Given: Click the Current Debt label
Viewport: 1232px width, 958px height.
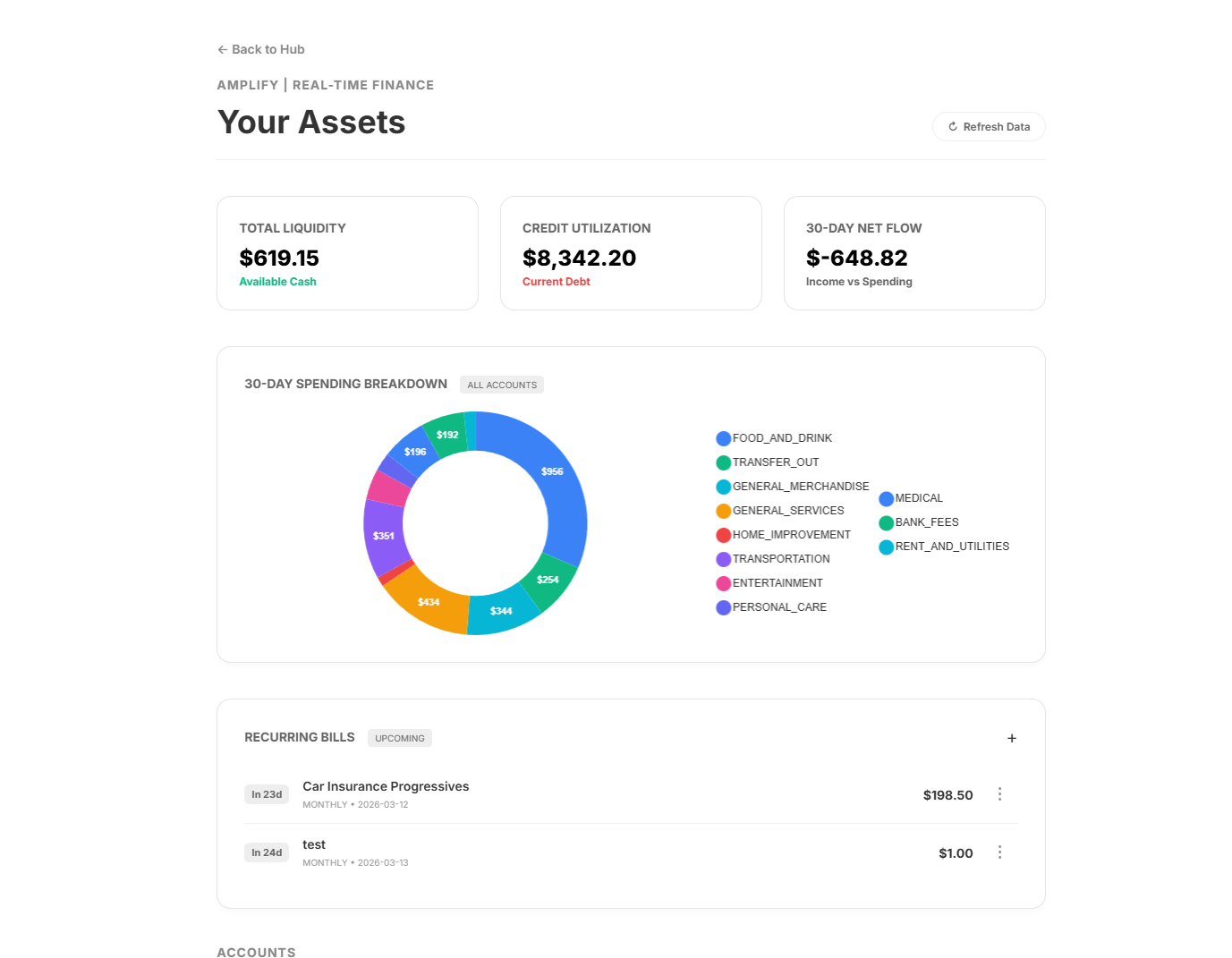Looking at the screenshot, I should (x=557, y=282).
